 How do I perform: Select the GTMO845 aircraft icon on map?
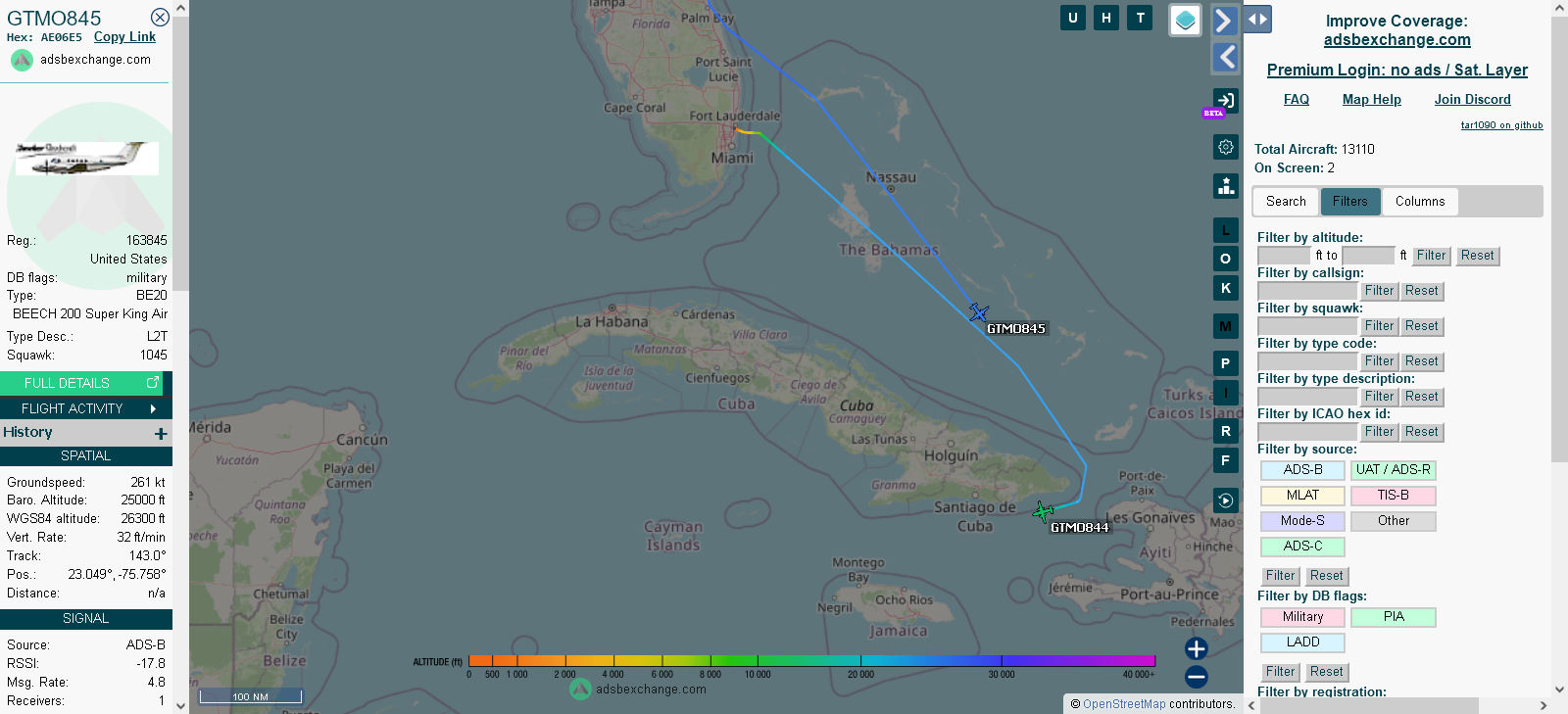(978, 312)
